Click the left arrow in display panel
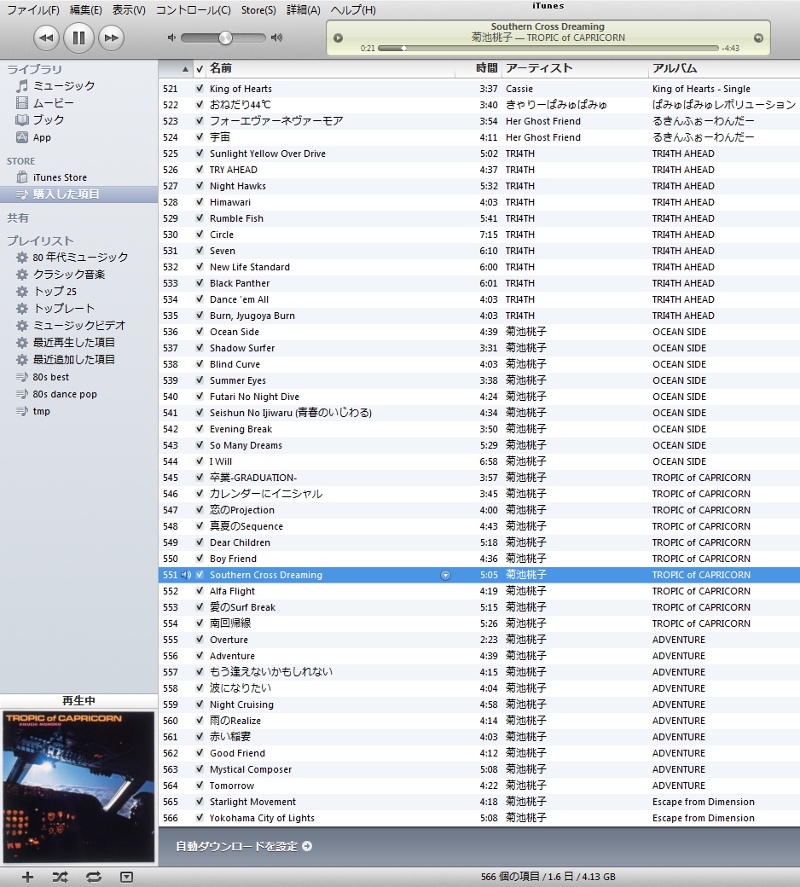This screenshot has width=800, height=887. (x=338, y=38)
